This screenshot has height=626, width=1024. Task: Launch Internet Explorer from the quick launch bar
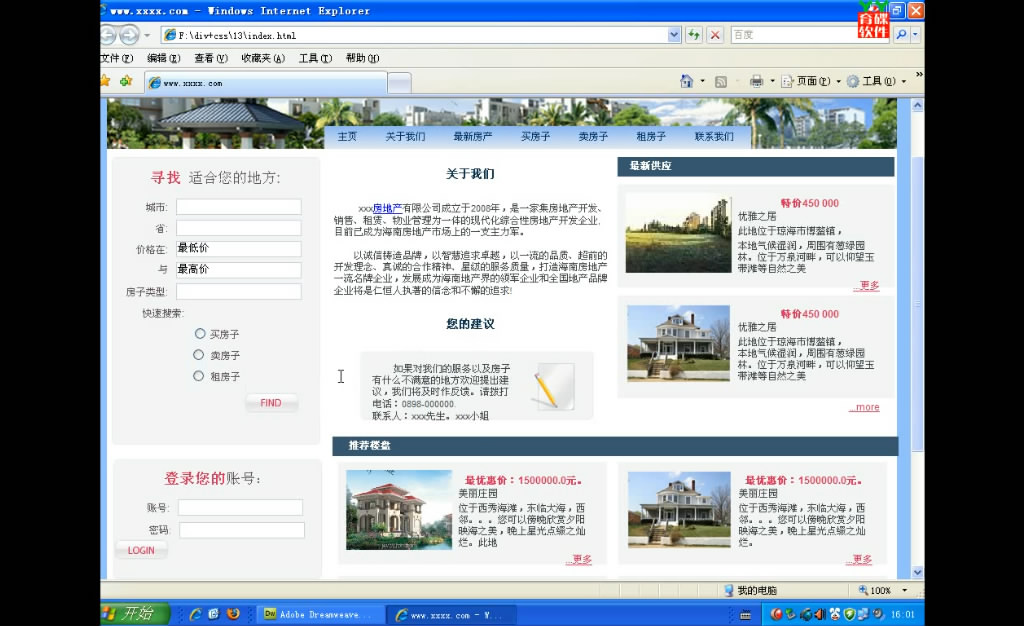[195, 614]
